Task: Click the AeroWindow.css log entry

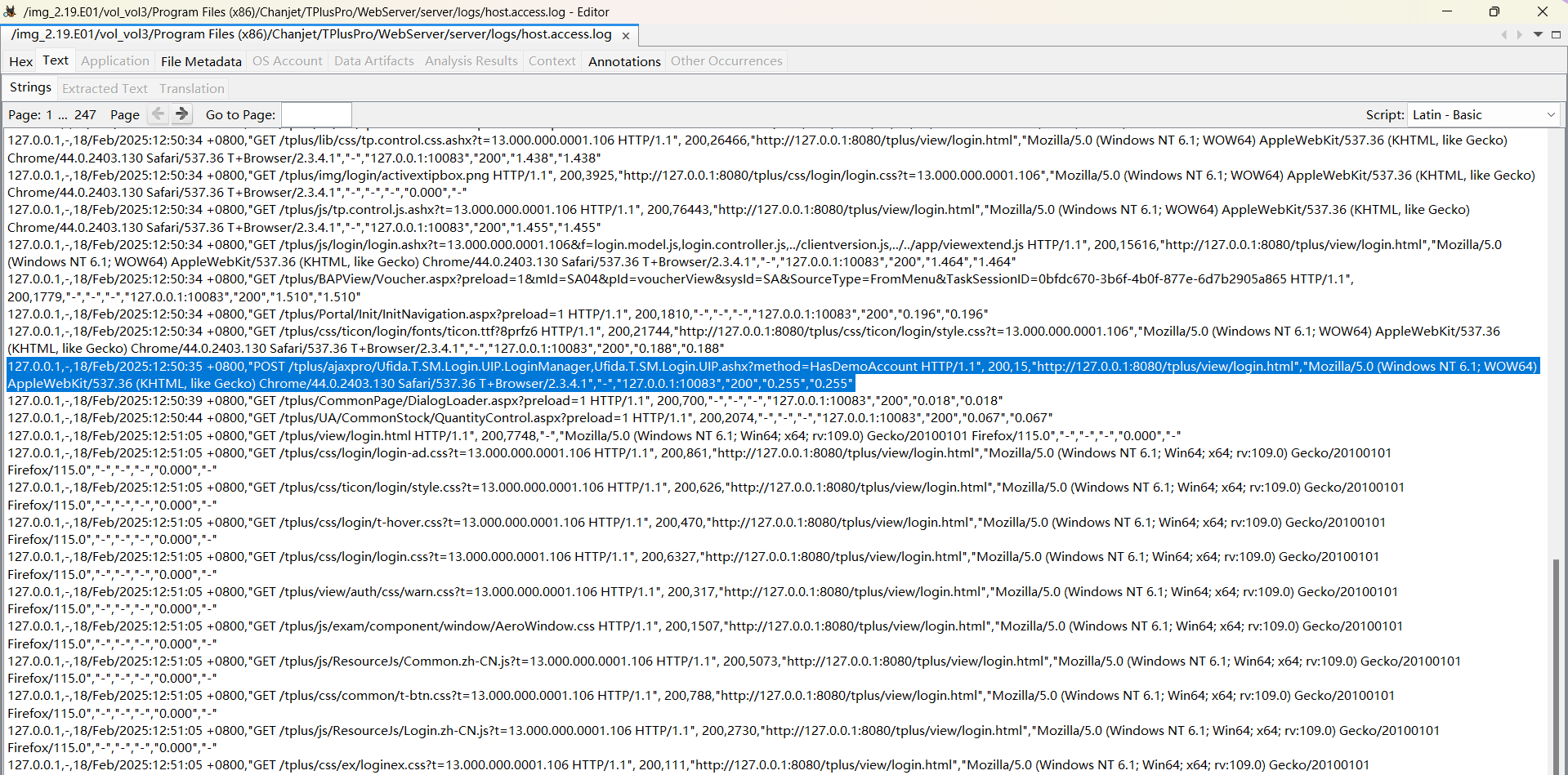Action: point(705,635)
